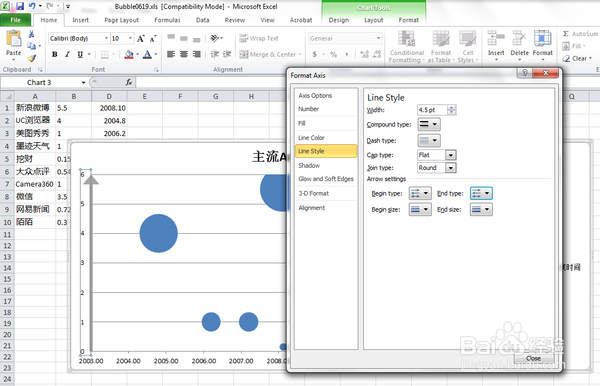
Task: Click the Decrease Indent icon
Action: coord(215,54)
